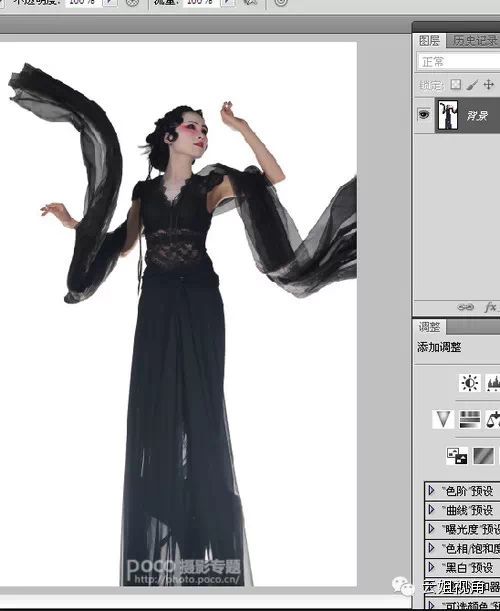Switch to the 历史记录 tab

click(475, 41)
